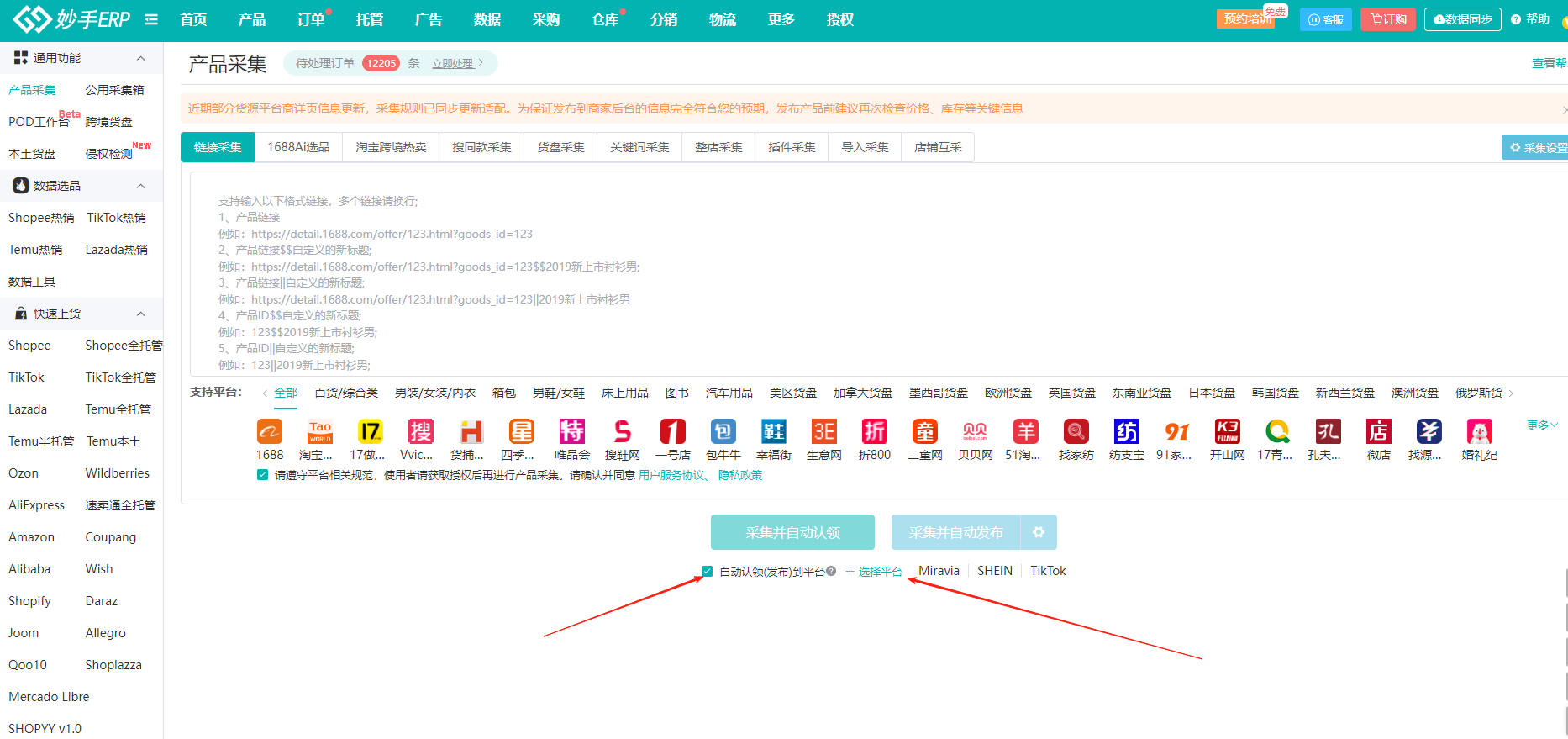The width and height of the screenshot is (1568, 739).
Task: Open the 订单 top menu
Action: (311, 19)
